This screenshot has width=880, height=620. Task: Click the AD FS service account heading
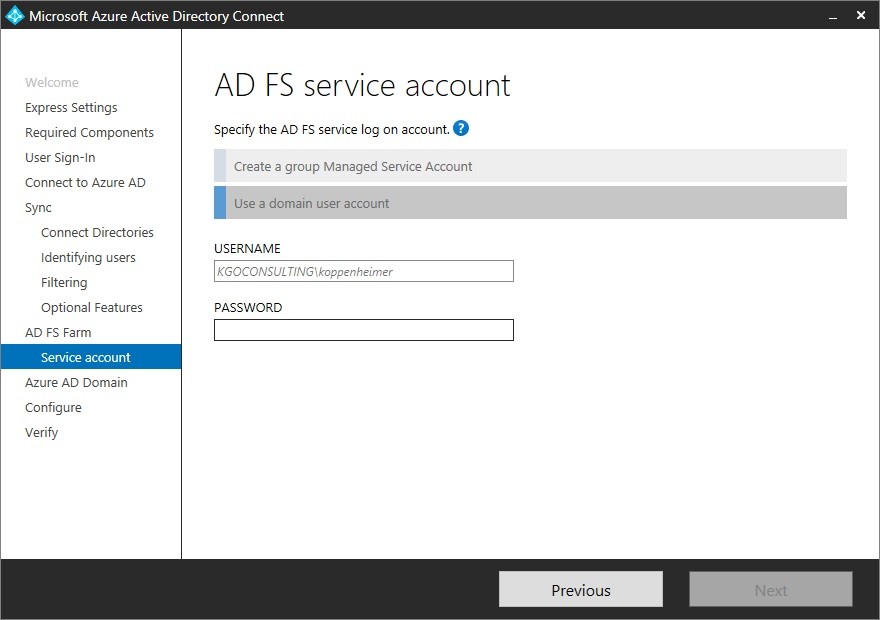click(x=363, y=85)
